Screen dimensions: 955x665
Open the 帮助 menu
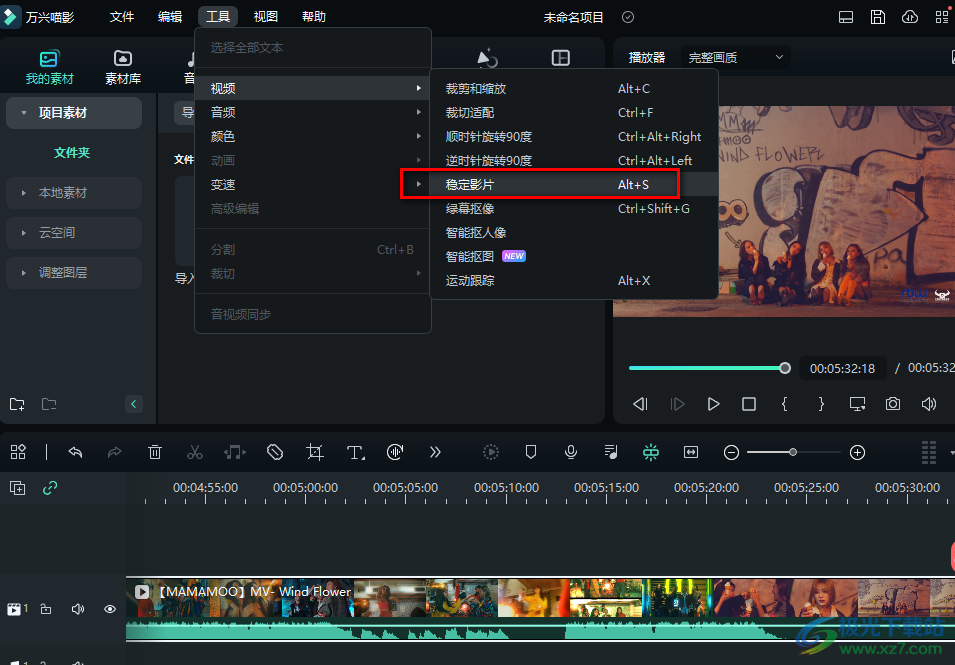click(314, 16)
